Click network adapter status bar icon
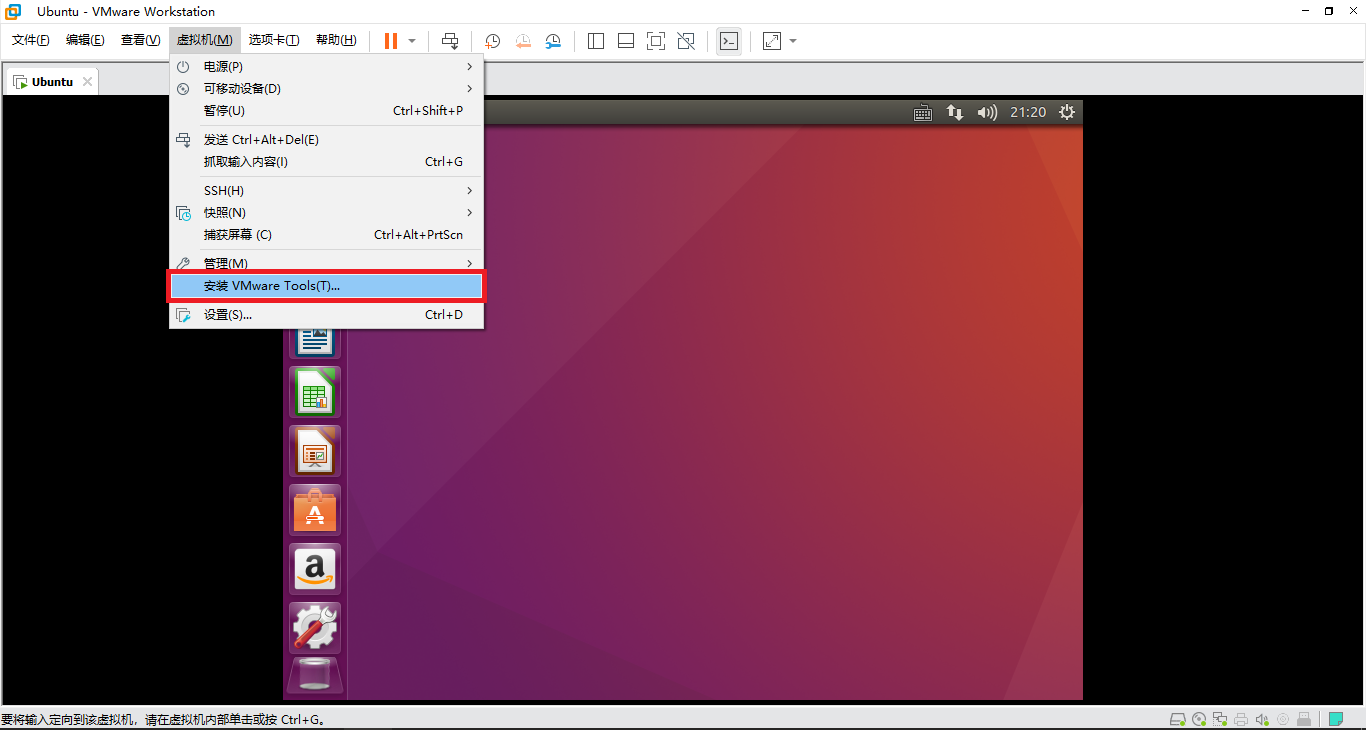1366x730 pixels. (x=1220, y=719)
